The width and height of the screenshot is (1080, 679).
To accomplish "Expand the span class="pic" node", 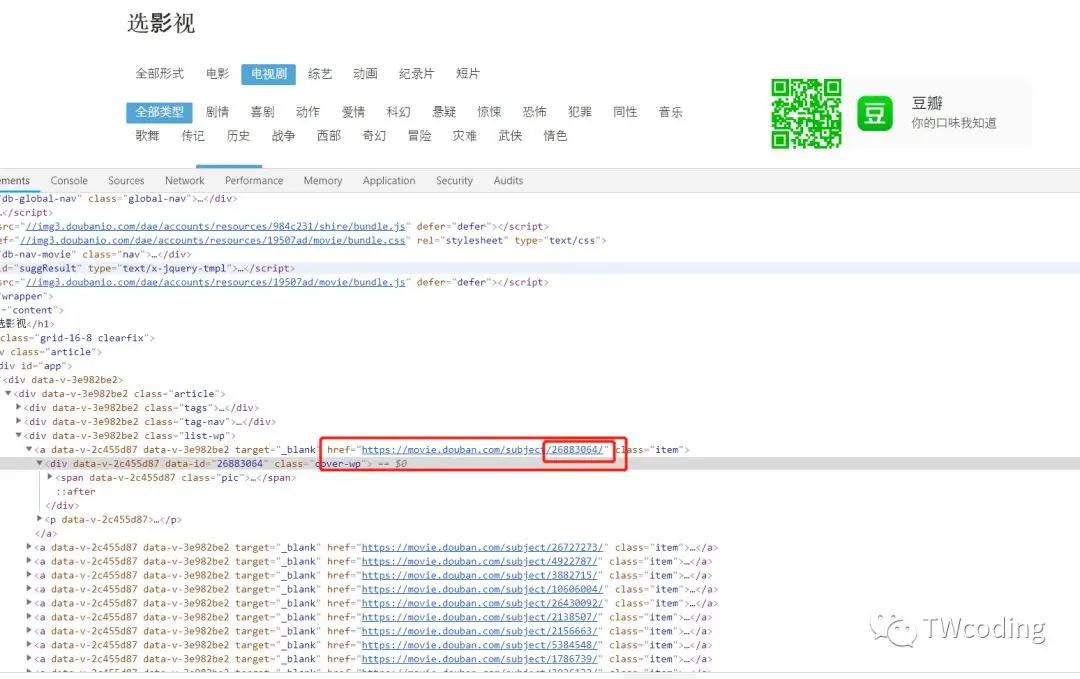I will coord(50,477).
